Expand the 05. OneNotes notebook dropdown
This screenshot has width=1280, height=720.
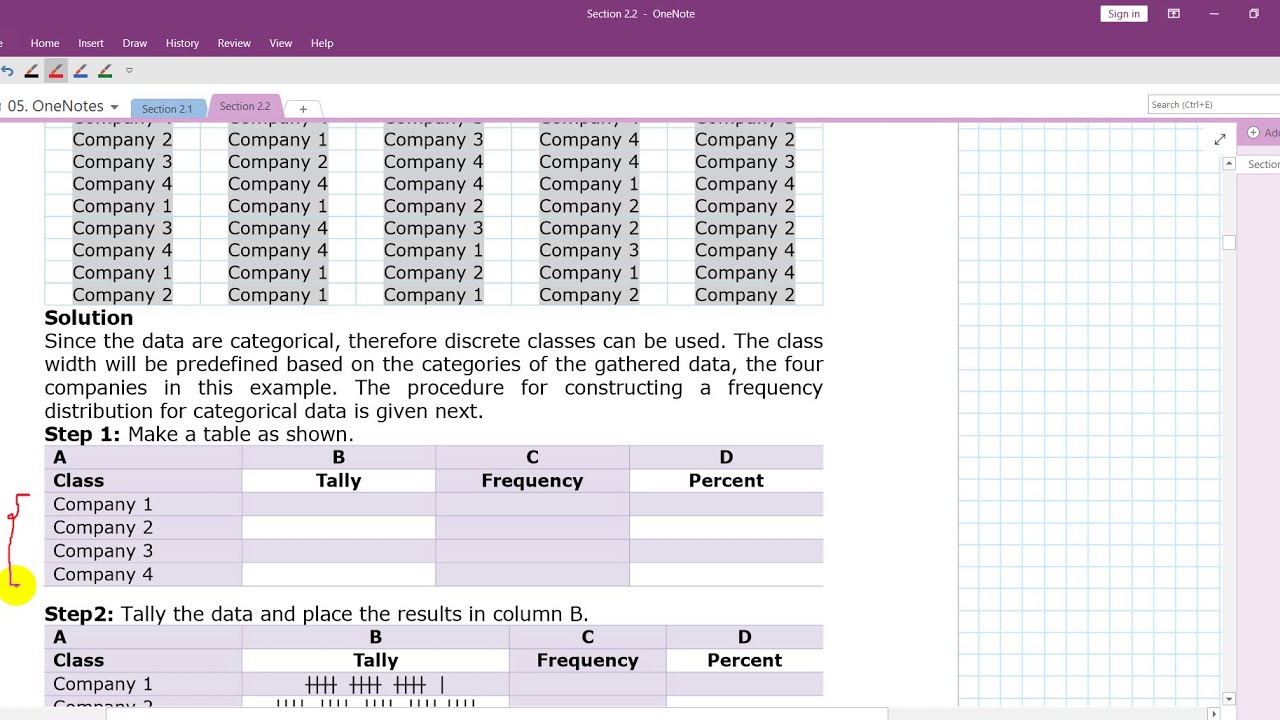[x=114, y=107]
